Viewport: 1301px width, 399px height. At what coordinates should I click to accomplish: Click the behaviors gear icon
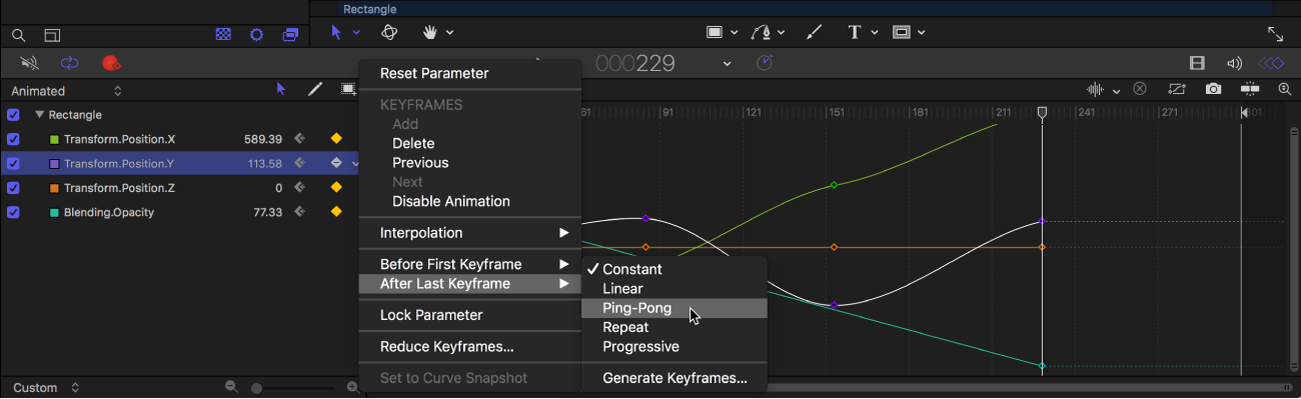click(257, 34)
